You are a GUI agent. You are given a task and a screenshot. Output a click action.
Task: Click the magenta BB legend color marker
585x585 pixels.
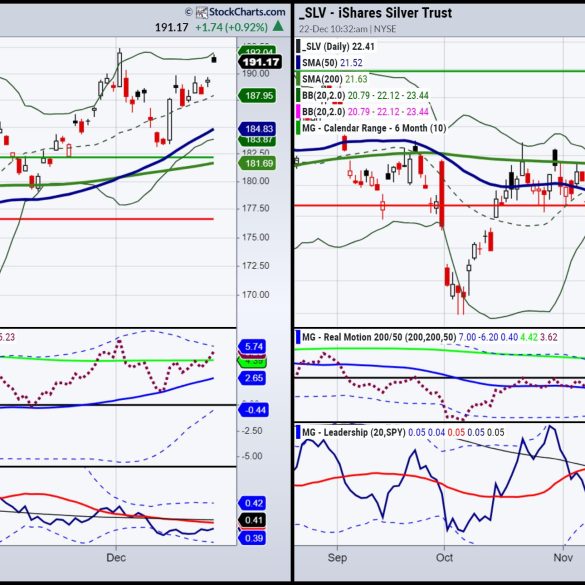(x=298, y=112)
